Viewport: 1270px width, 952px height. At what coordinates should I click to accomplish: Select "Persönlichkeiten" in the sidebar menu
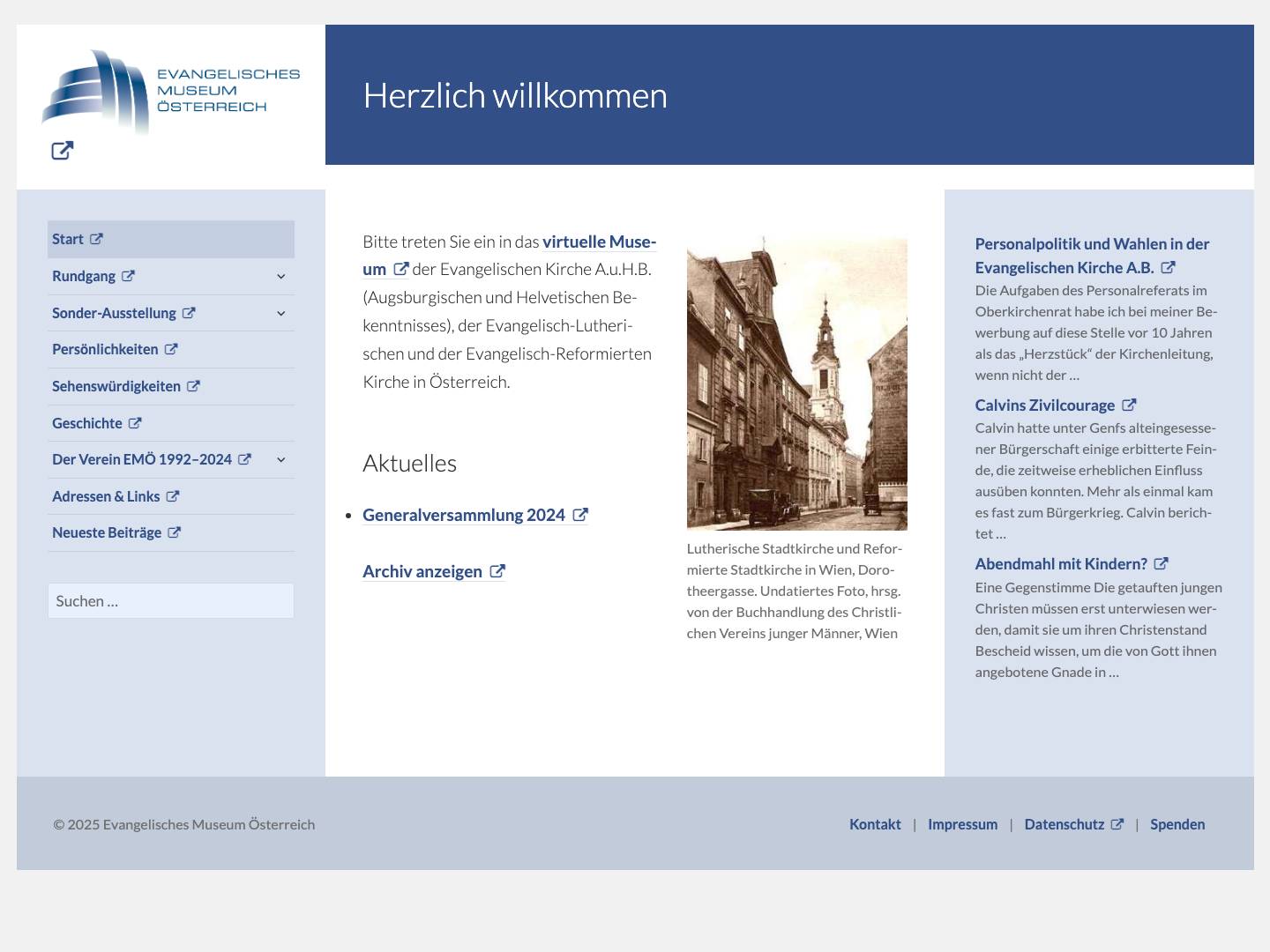coord(105,349)
